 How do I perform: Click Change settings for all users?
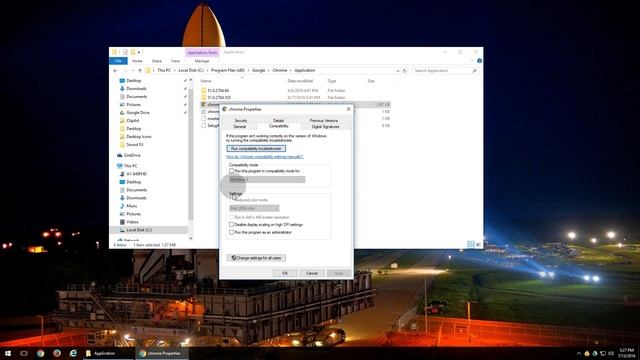click(256, 258)
